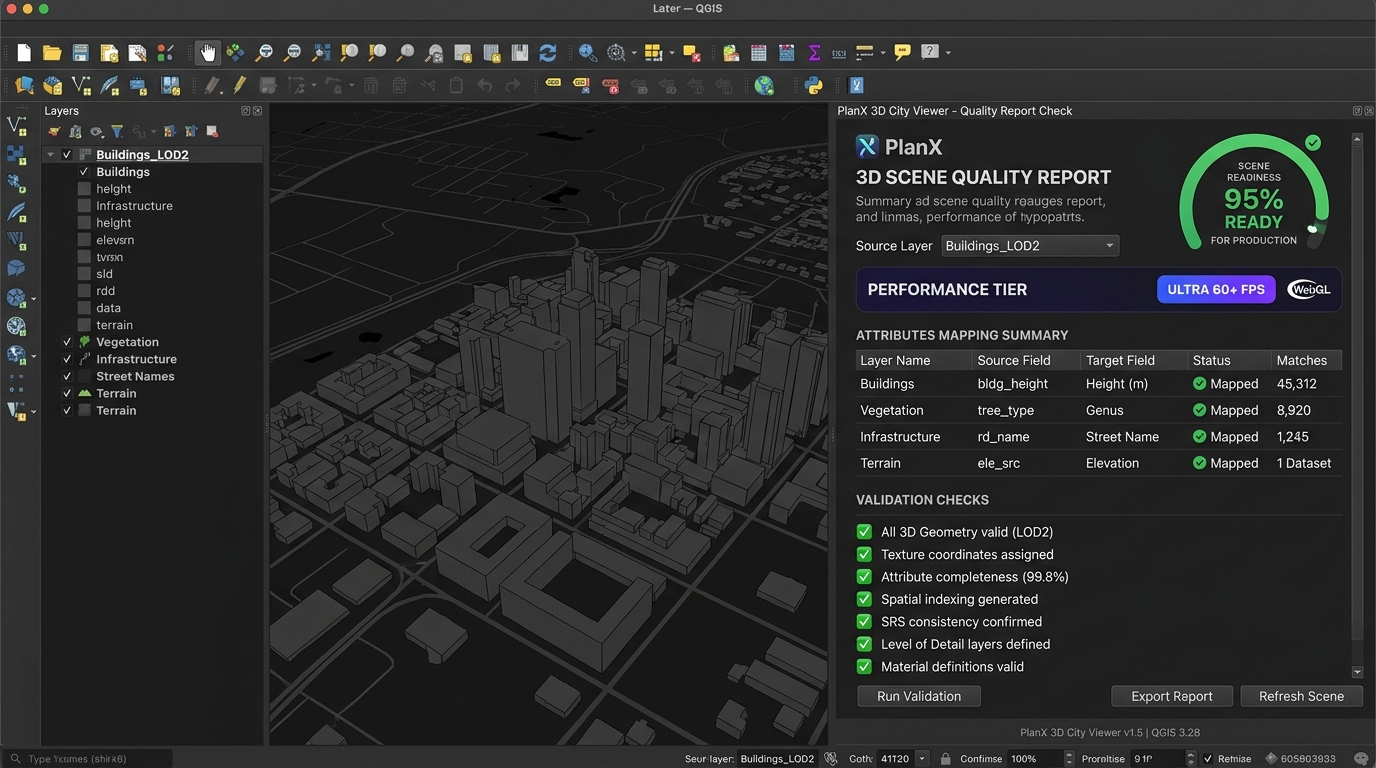The width and height of the screenshot is (1376, 768).
Task: Click the bldg_height source field cell
Action: (x=1013, y=384)
